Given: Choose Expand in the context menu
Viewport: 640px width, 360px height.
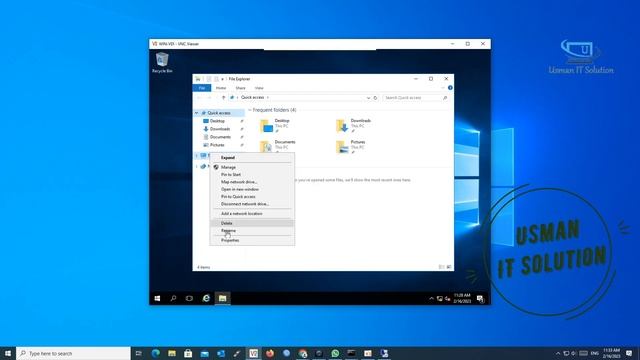Looking at the screenshot, I should click(252, 158).
